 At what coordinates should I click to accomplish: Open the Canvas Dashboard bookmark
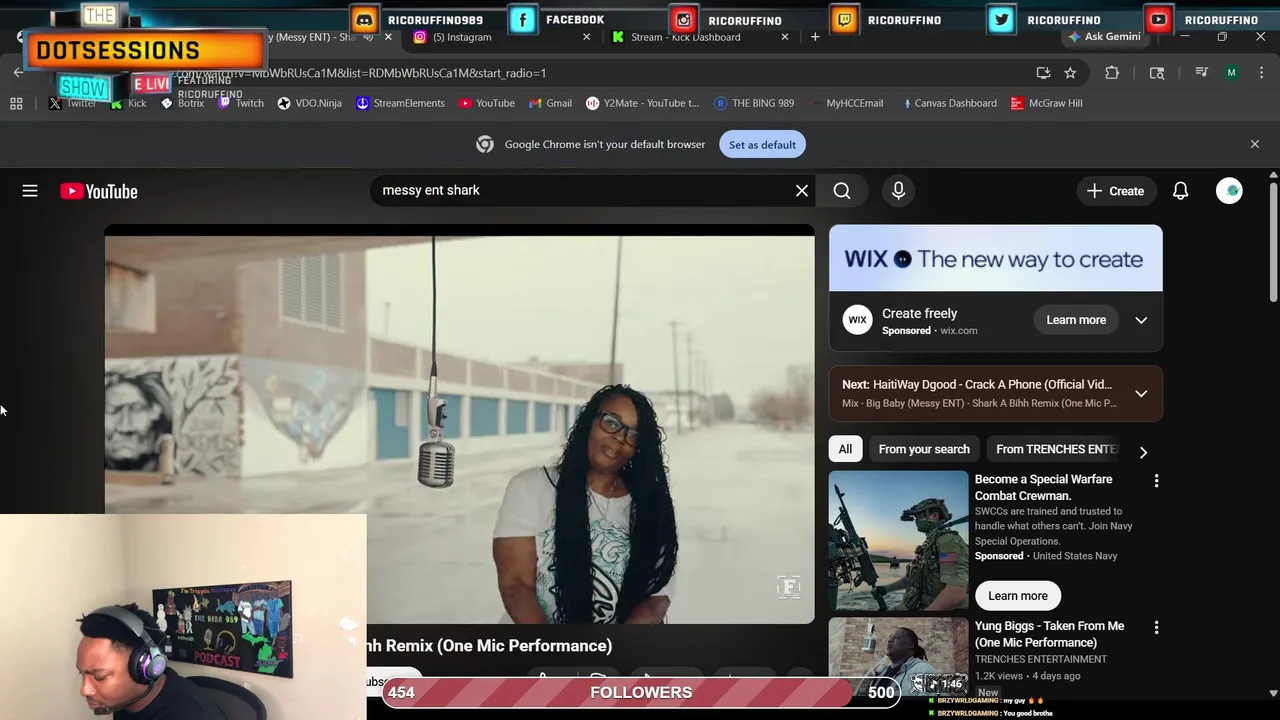point(948,103)
